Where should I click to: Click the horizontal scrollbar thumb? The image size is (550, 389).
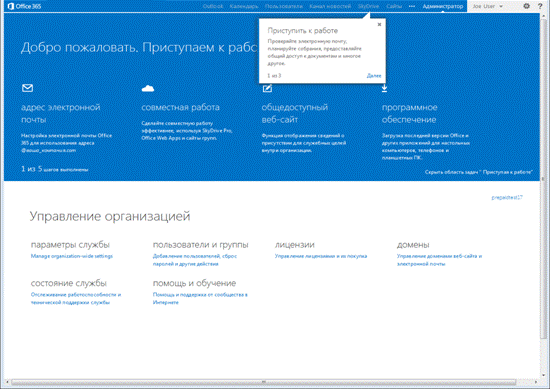[x=263, y=382]
